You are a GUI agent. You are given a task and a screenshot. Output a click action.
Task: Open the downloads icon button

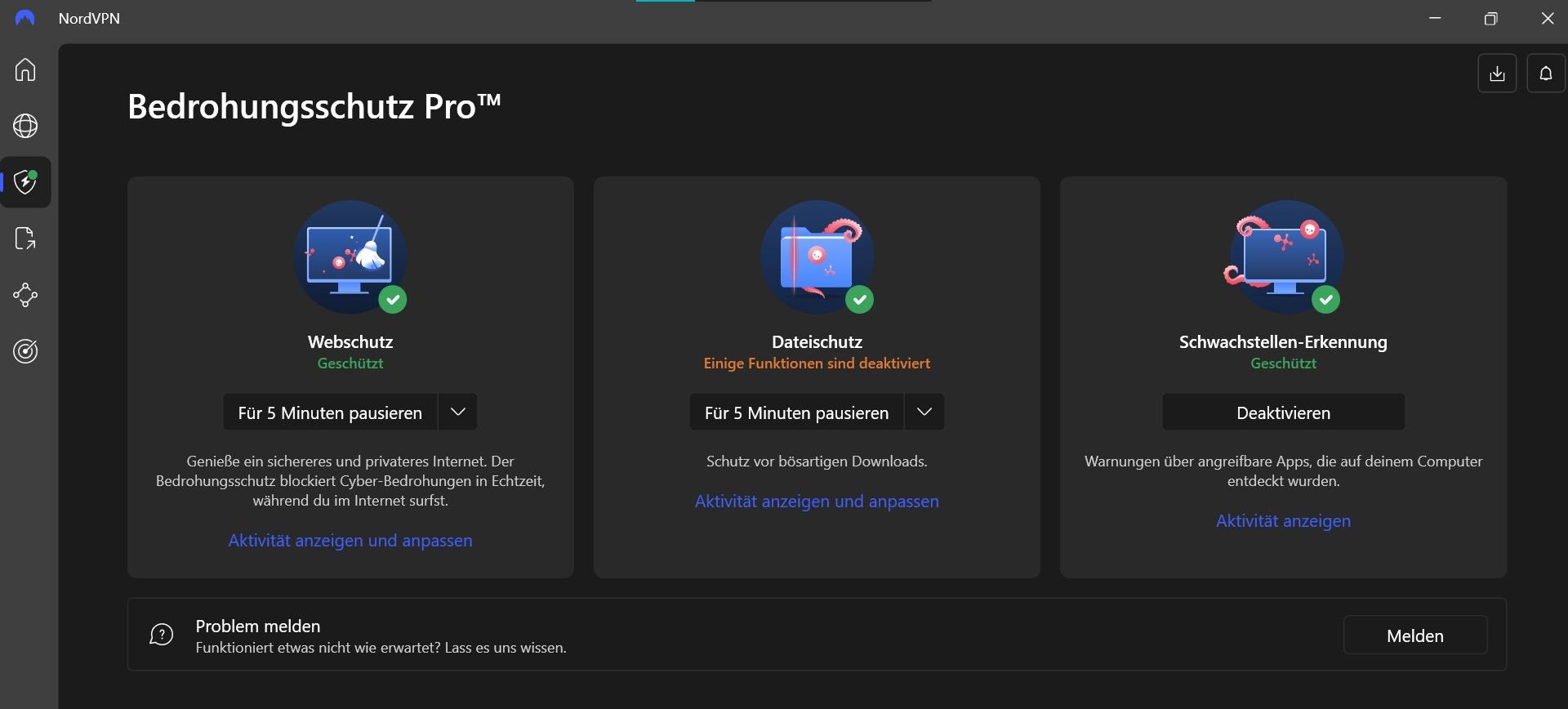[1497, 74]
